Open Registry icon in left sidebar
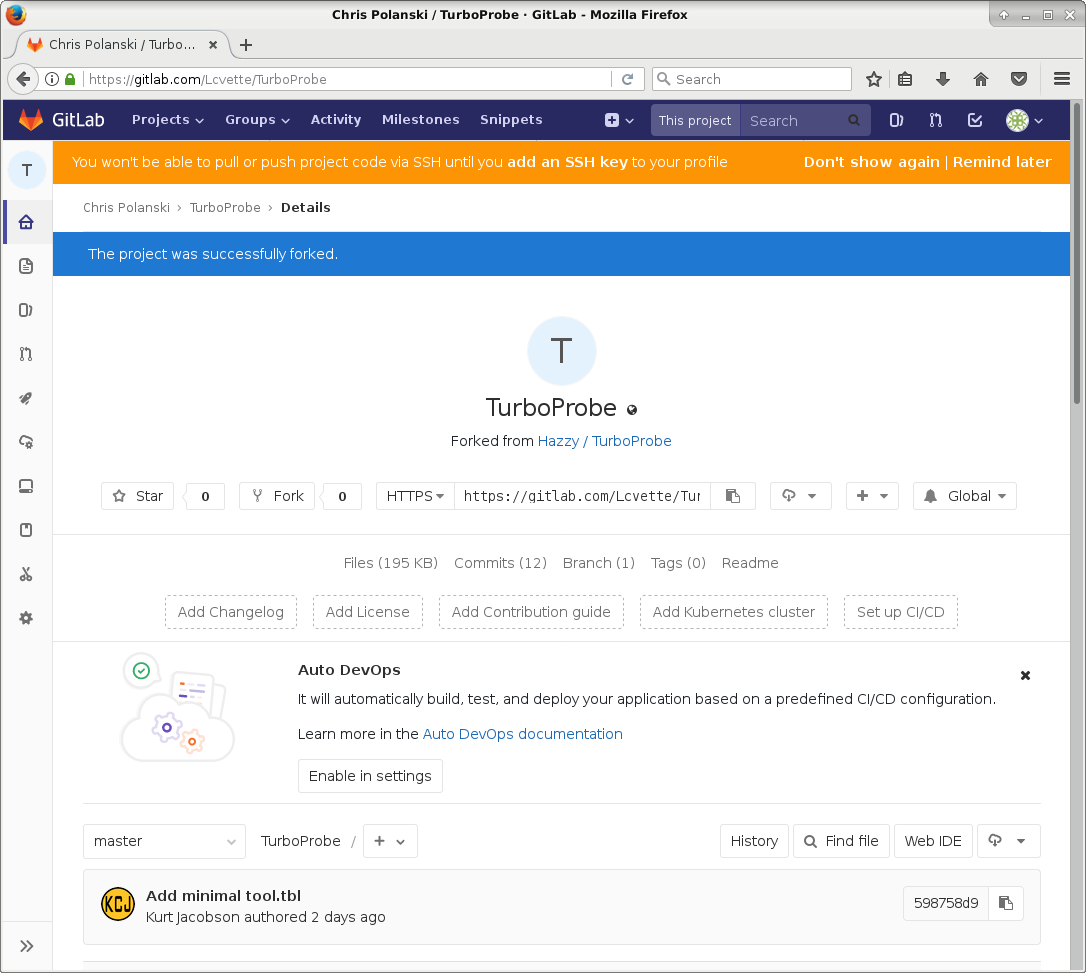 (x=26, y=486)
